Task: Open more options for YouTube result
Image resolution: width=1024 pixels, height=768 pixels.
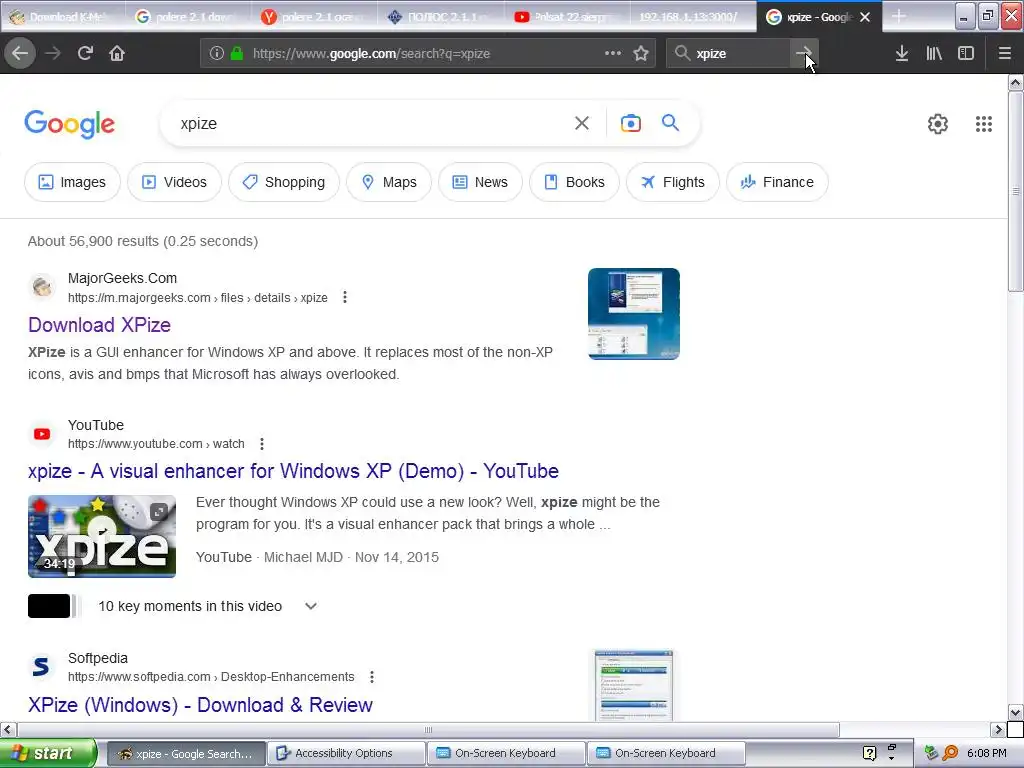Action: coord(262,443)
